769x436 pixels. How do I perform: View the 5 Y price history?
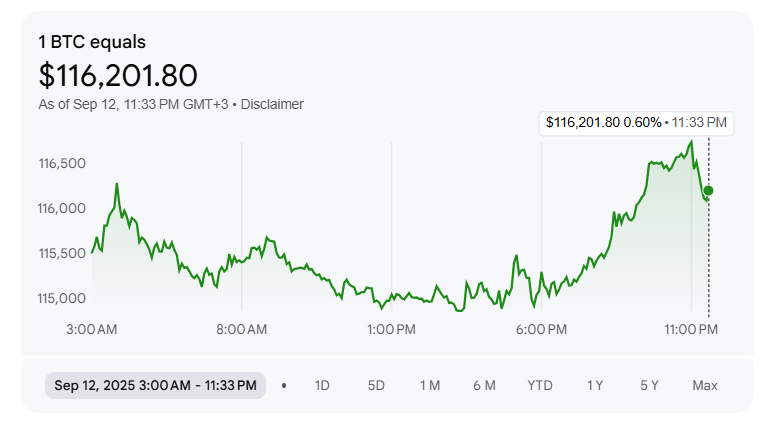tap(649, 385)
